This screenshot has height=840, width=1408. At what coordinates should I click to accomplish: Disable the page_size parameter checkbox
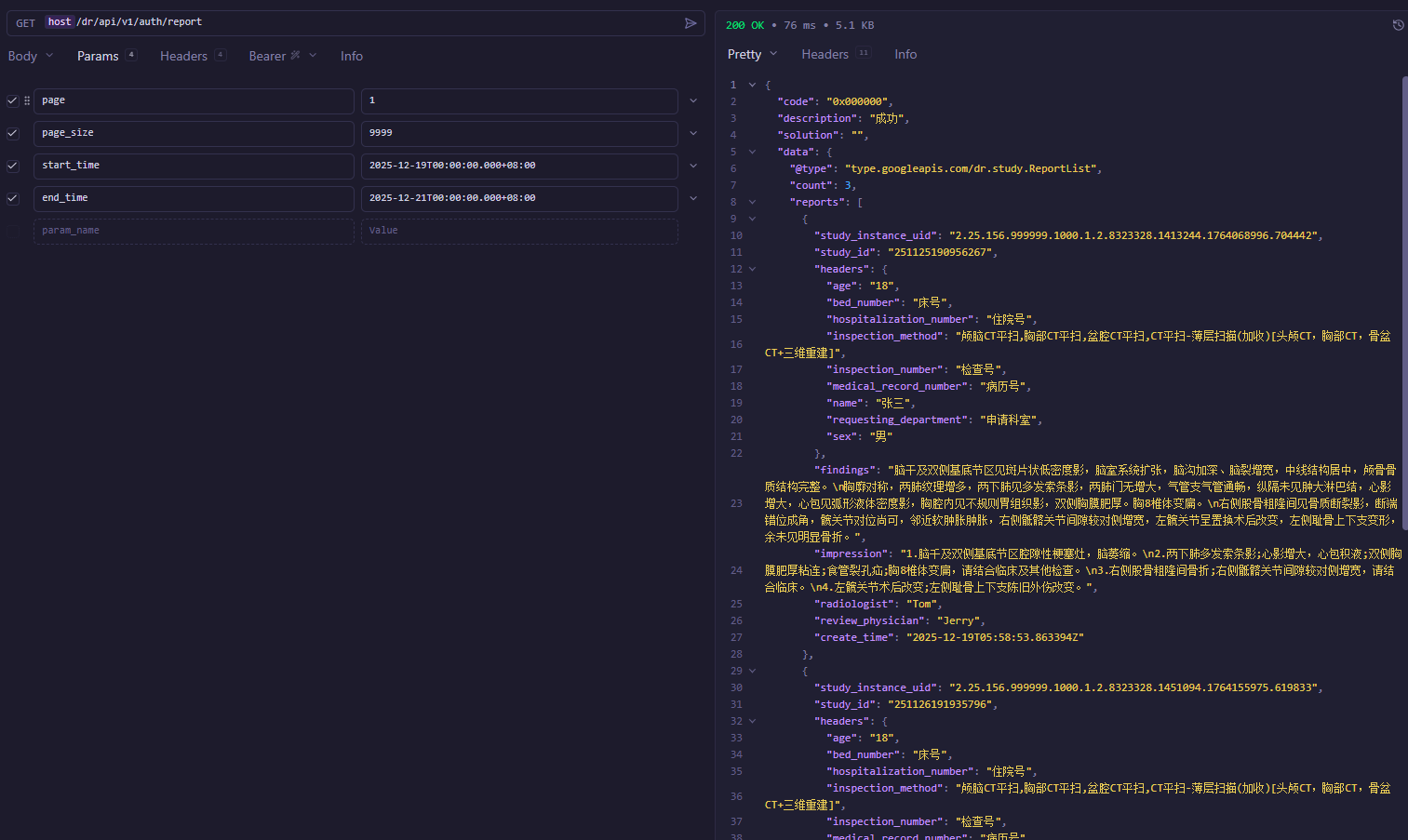13,133
